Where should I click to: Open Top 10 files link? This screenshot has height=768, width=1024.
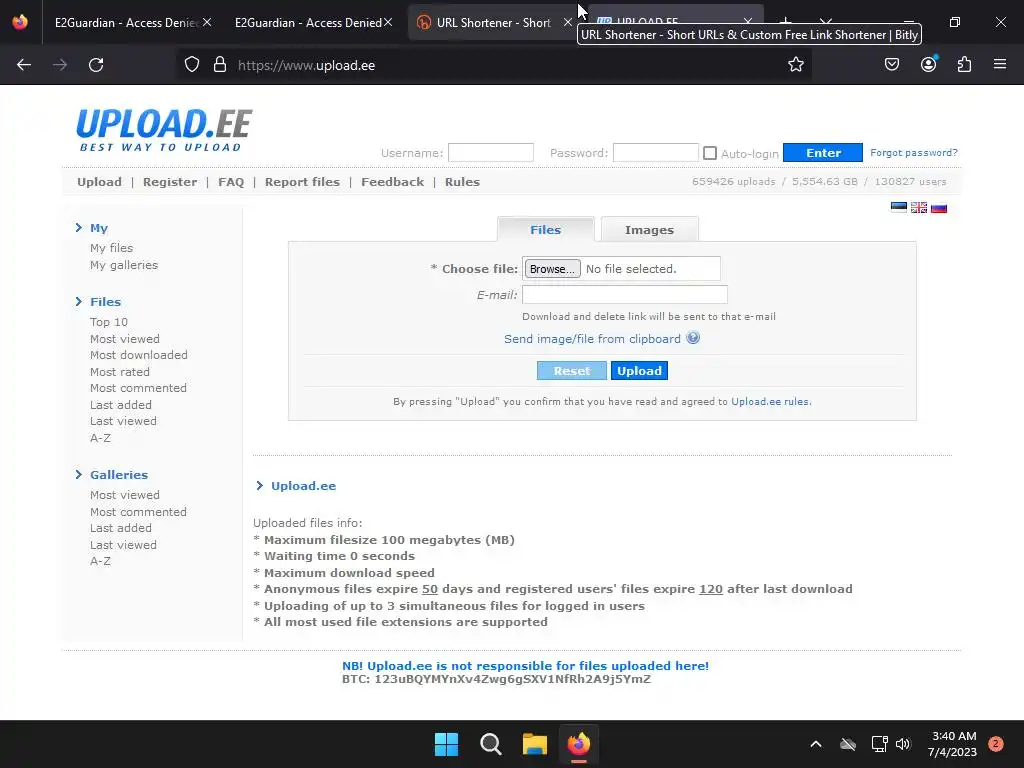point(109,321)
